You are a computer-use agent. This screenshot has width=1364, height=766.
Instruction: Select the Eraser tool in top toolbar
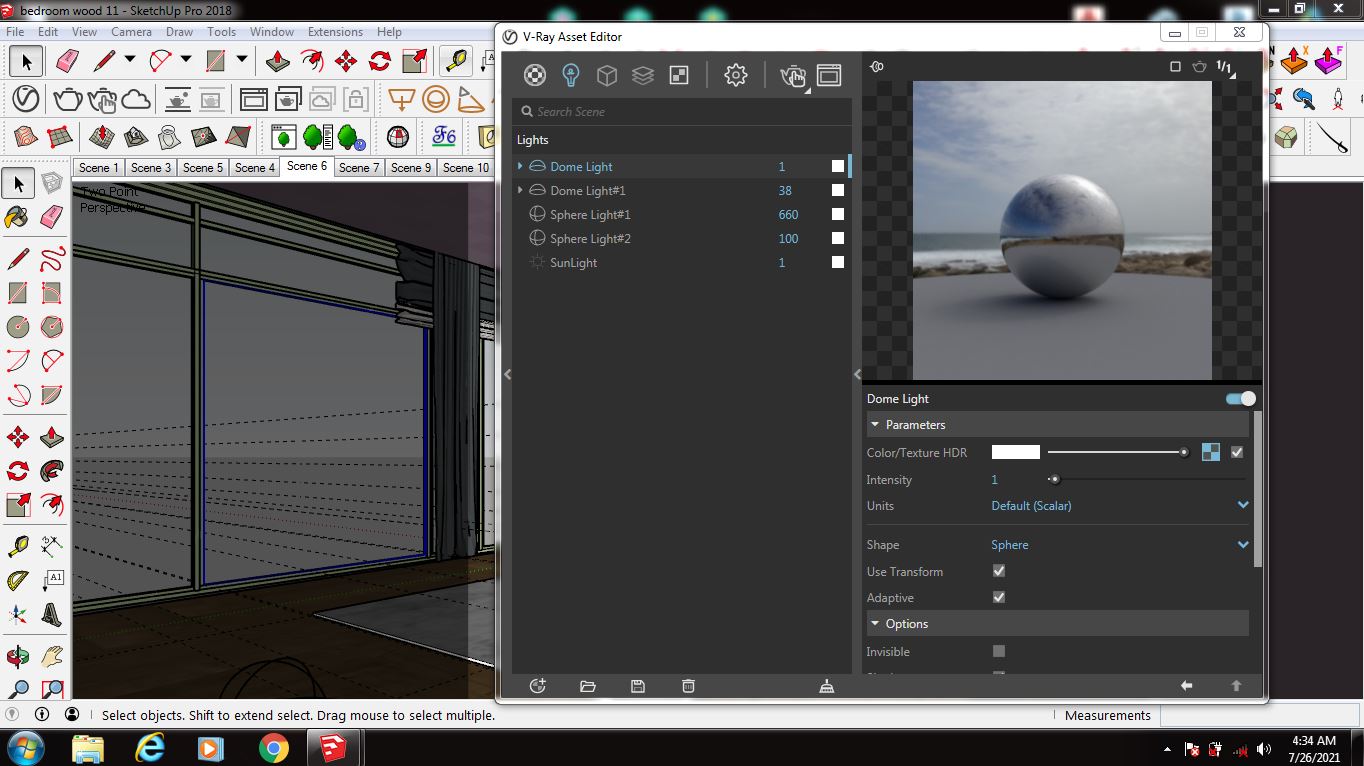click(67, 62)
